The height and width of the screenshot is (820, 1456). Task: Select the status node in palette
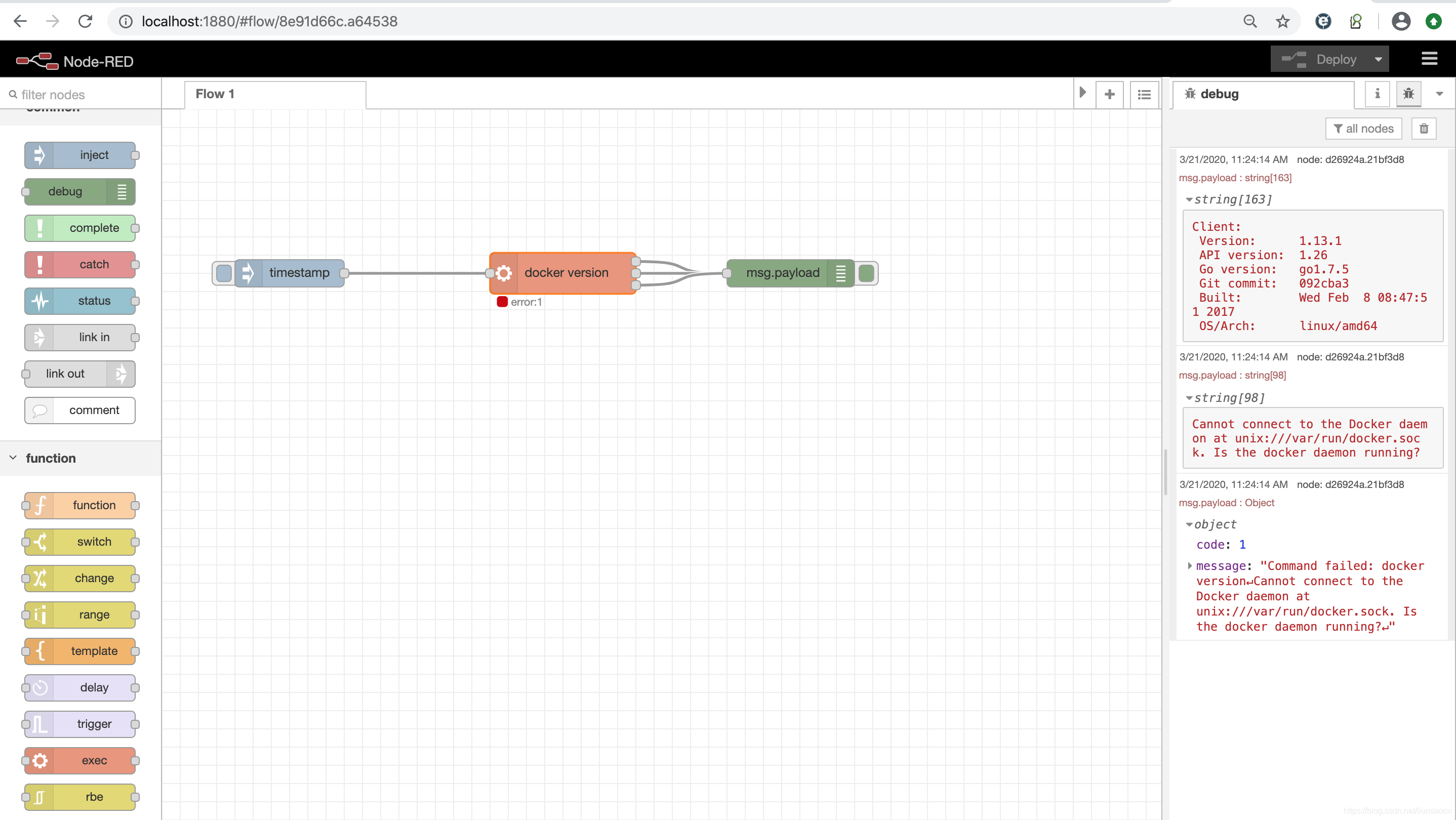pyautogui.click(x=80, y=301)
